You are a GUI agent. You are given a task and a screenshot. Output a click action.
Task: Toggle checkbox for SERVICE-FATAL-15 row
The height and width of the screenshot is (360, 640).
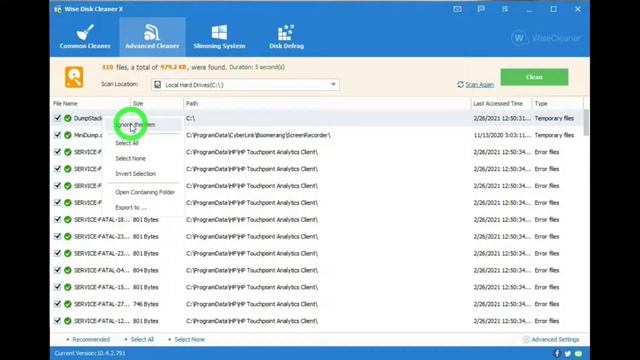58,287
